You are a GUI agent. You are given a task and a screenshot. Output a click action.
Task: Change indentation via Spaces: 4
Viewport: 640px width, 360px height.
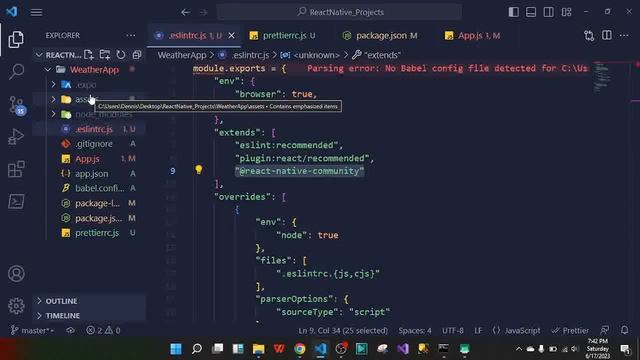415,330
